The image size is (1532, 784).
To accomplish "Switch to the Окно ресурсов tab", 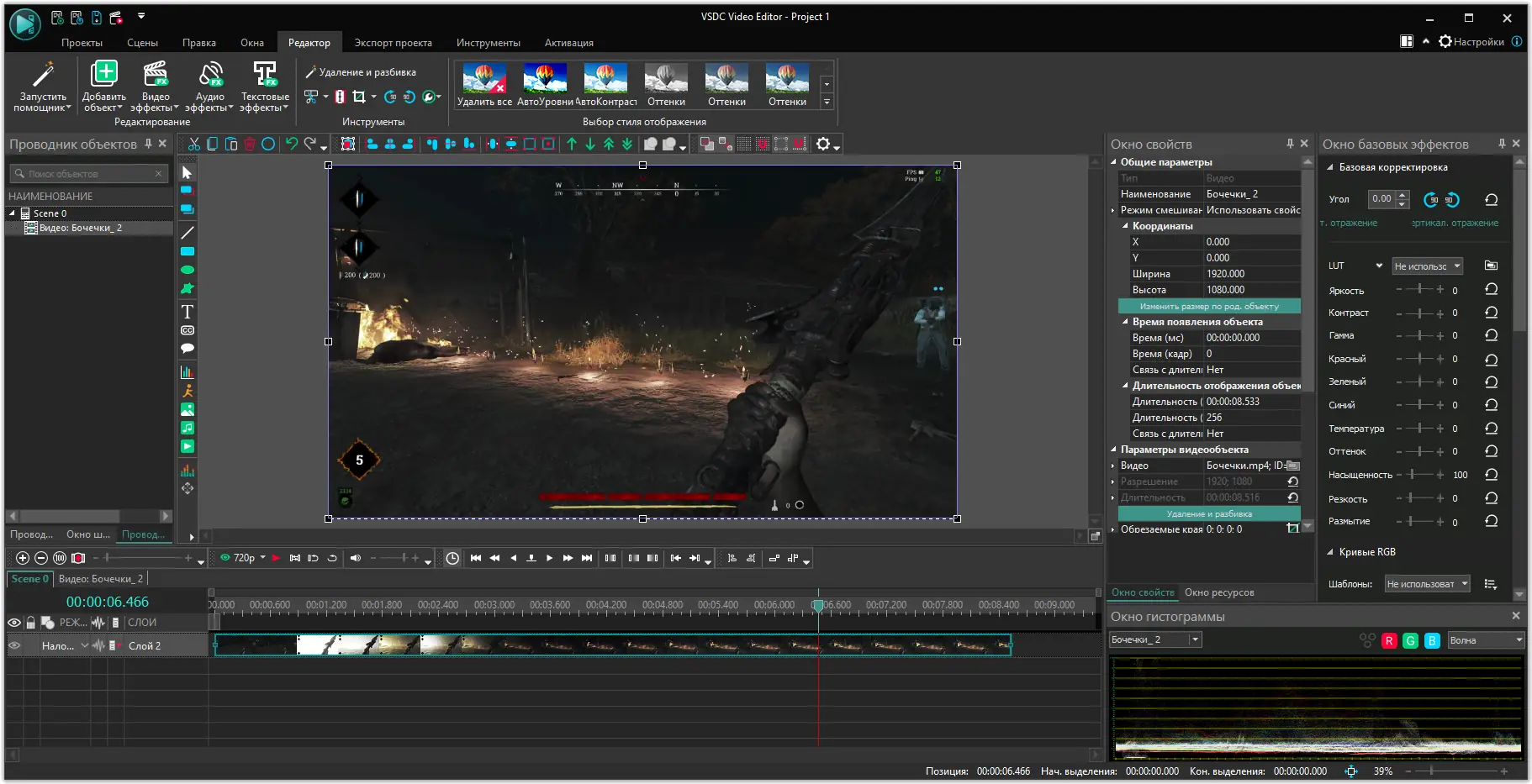I will [1218, 592].
